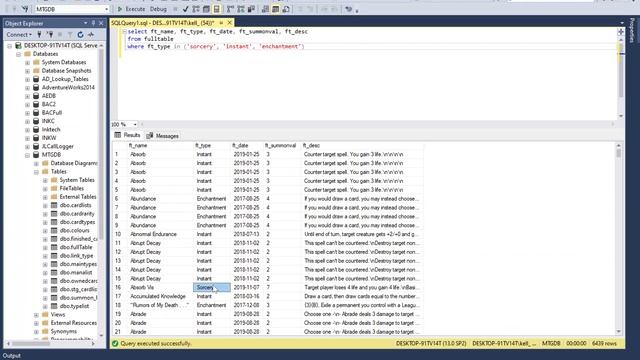Select the Results to File icon
The width and height of the screenshot is (640, 360).
(x=286, y=9)
